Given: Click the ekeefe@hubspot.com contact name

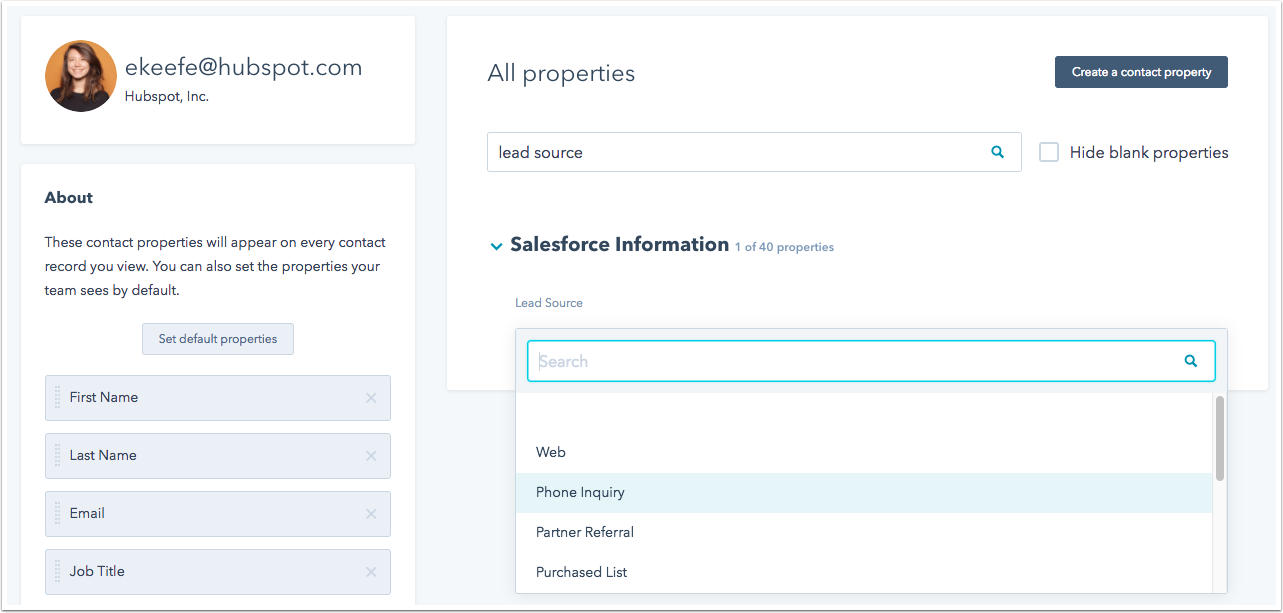Looking at the screenshot, I should click(x=243, y=67).
